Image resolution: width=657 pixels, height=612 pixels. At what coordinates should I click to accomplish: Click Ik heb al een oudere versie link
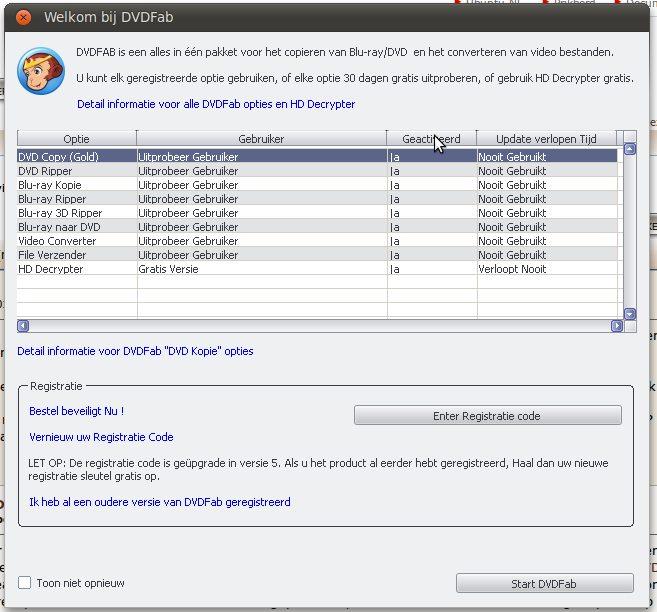[160, 502]
